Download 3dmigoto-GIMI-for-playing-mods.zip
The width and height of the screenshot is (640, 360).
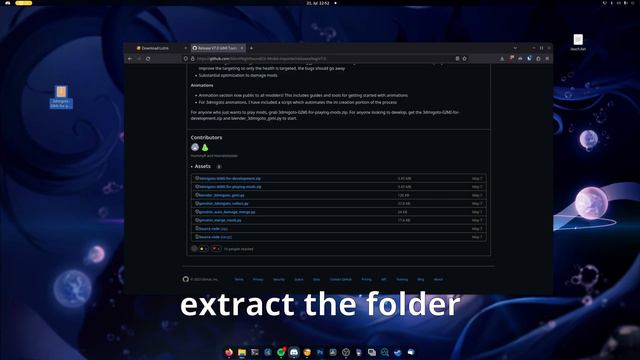click(x=230, y=187)
